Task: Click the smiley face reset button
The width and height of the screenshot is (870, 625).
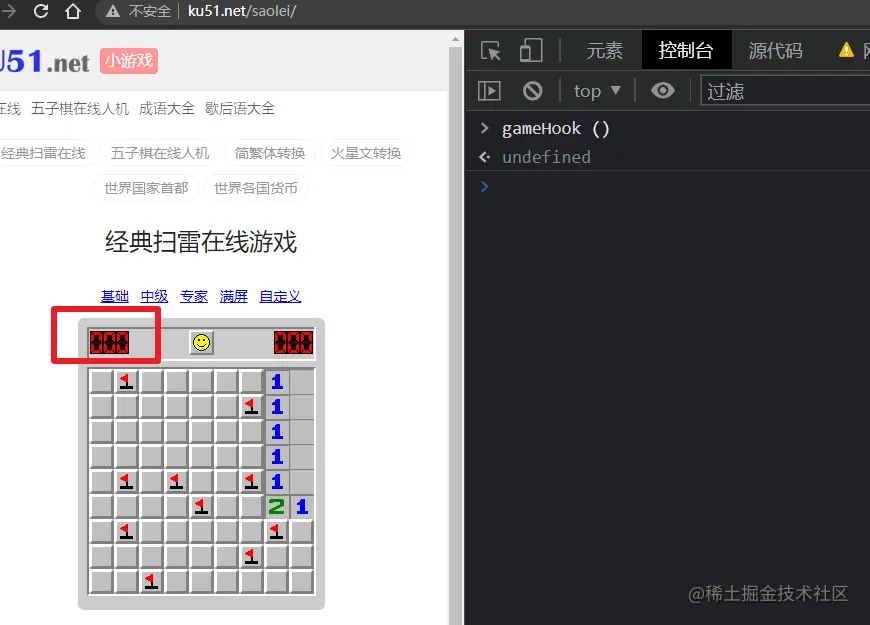Action: [201, 342]
